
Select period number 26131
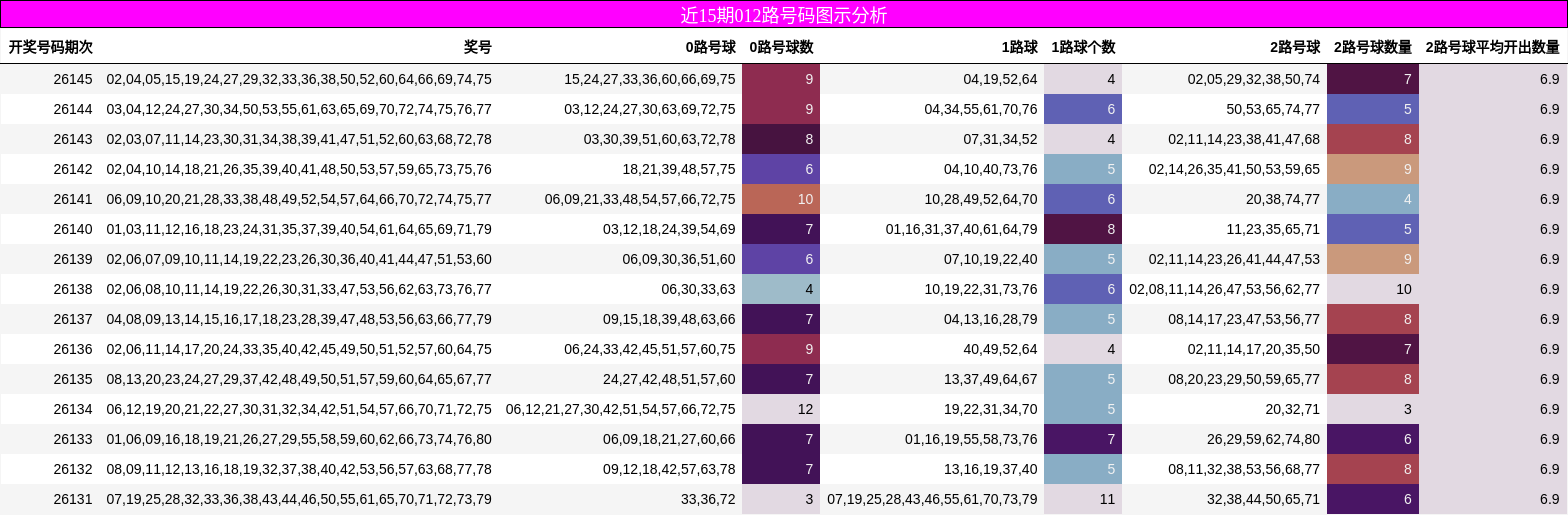(72, 499)
